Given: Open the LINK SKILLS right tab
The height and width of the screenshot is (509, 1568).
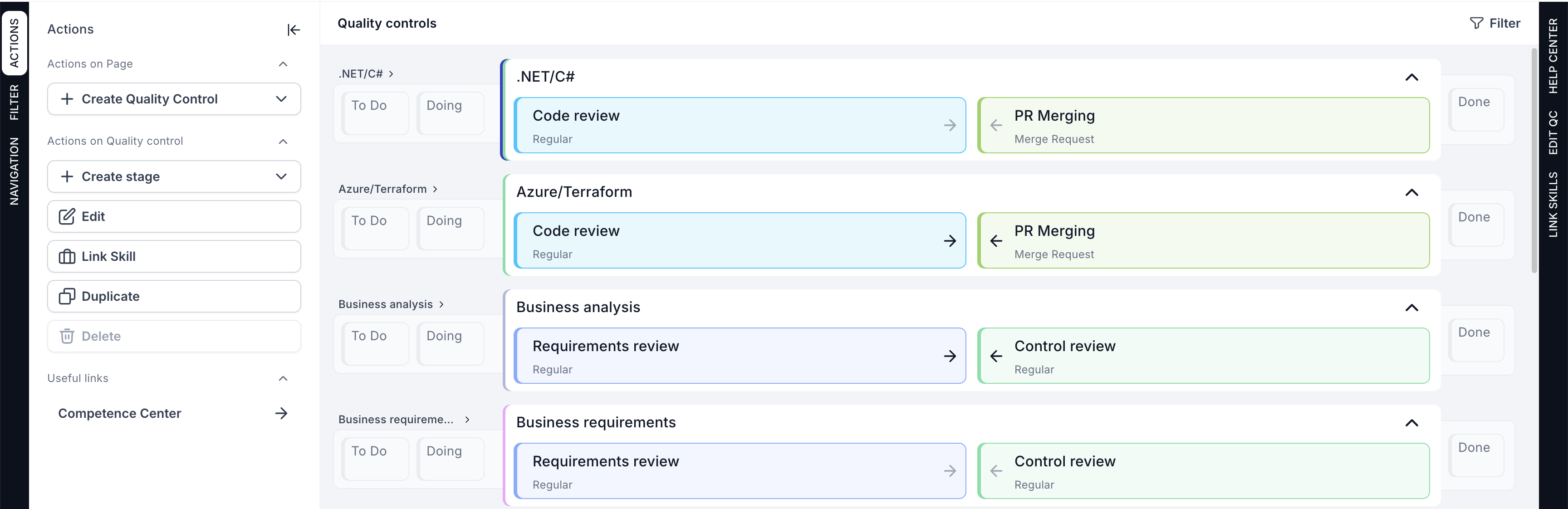Looking at the screenshot, I should [x=1553, y=204].
